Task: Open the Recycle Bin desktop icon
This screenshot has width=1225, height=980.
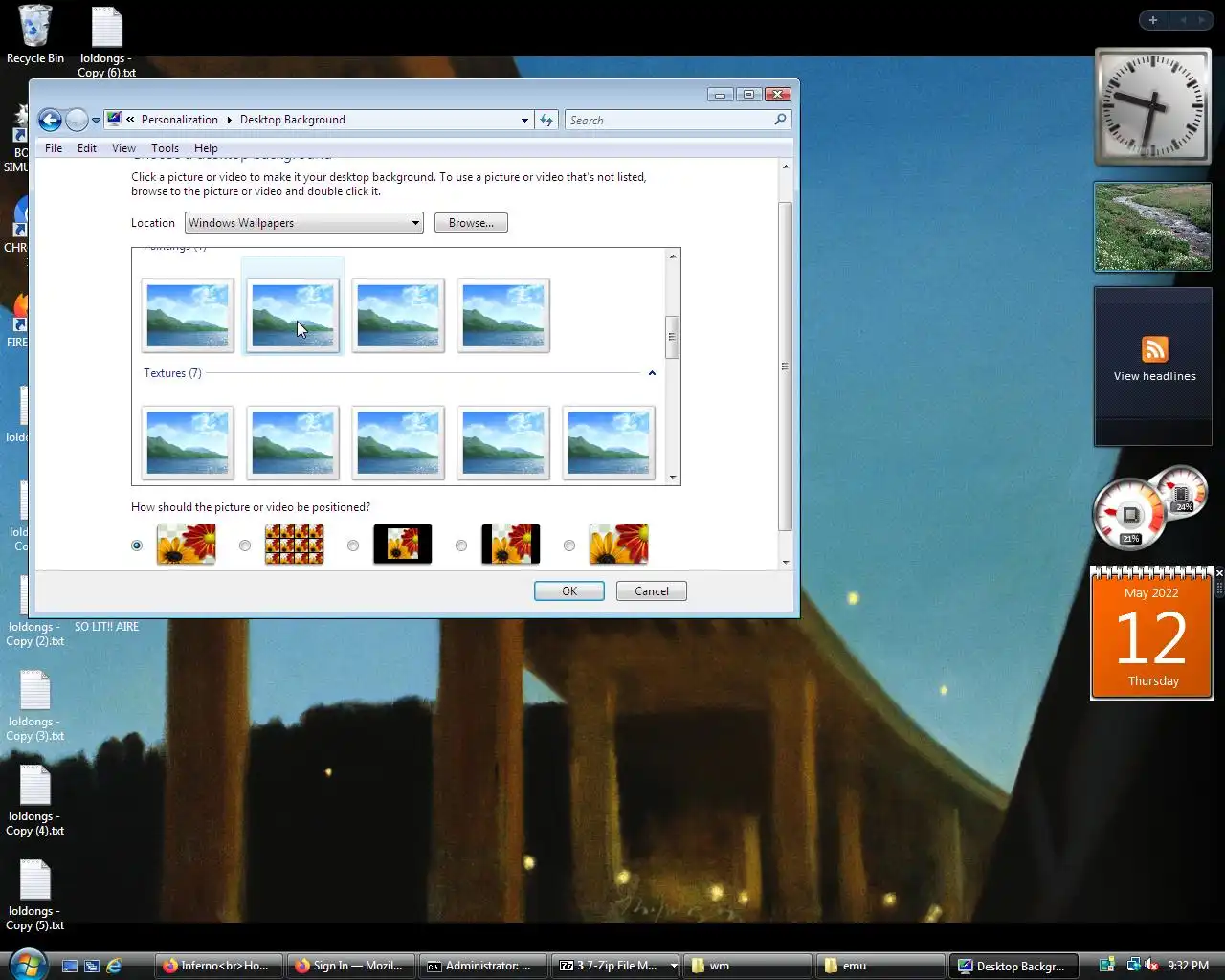Action: (35, 35)
